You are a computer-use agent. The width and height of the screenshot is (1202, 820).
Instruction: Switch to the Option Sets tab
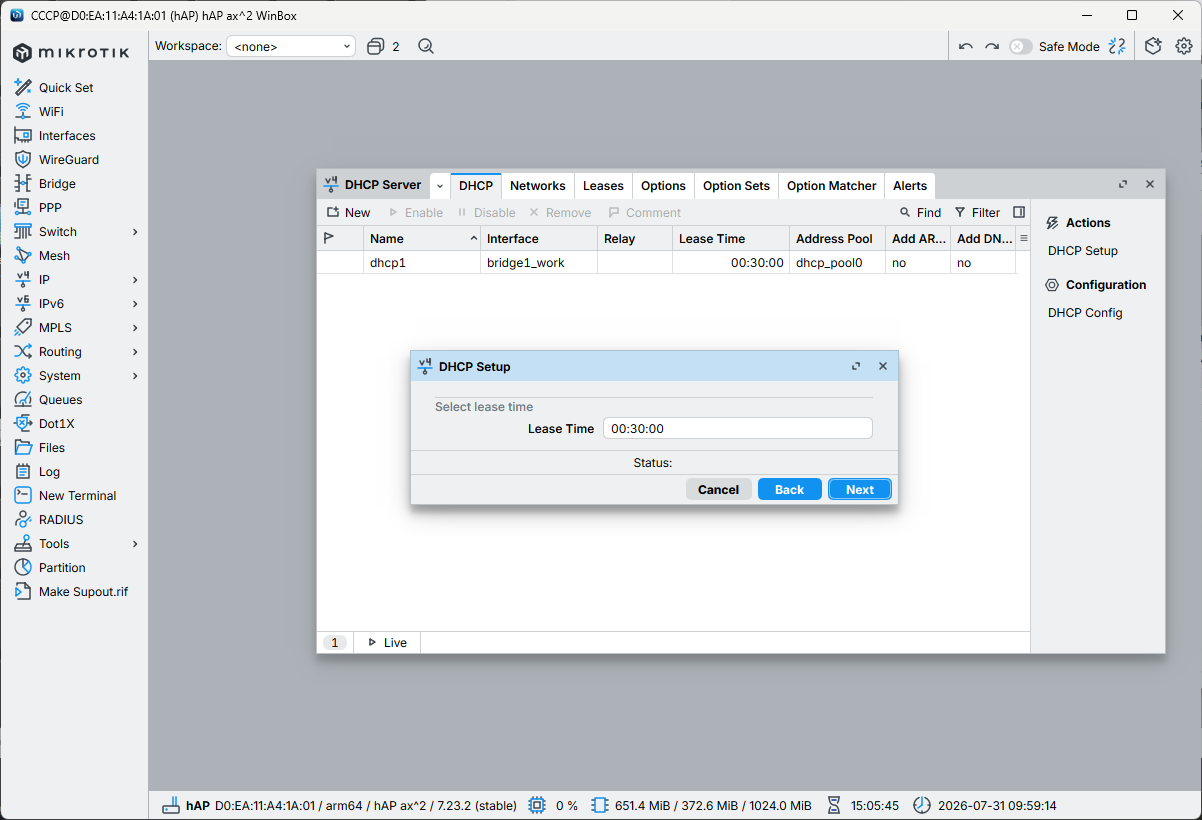point(736,185)
